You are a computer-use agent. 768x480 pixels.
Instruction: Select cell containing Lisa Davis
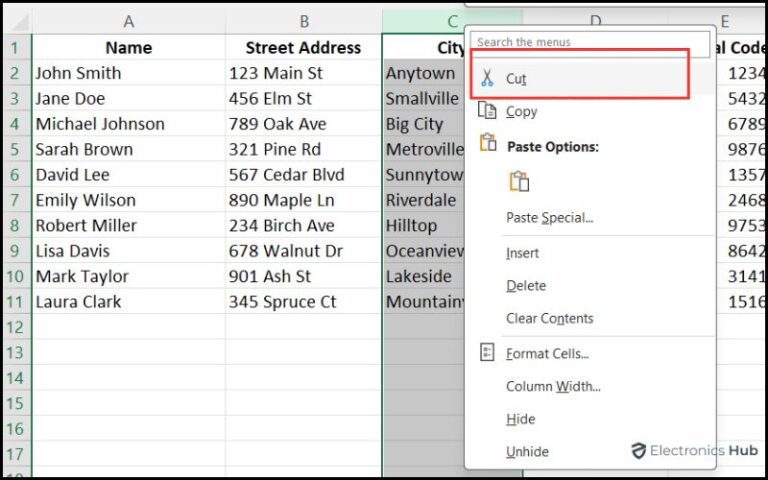click(128, 251)
